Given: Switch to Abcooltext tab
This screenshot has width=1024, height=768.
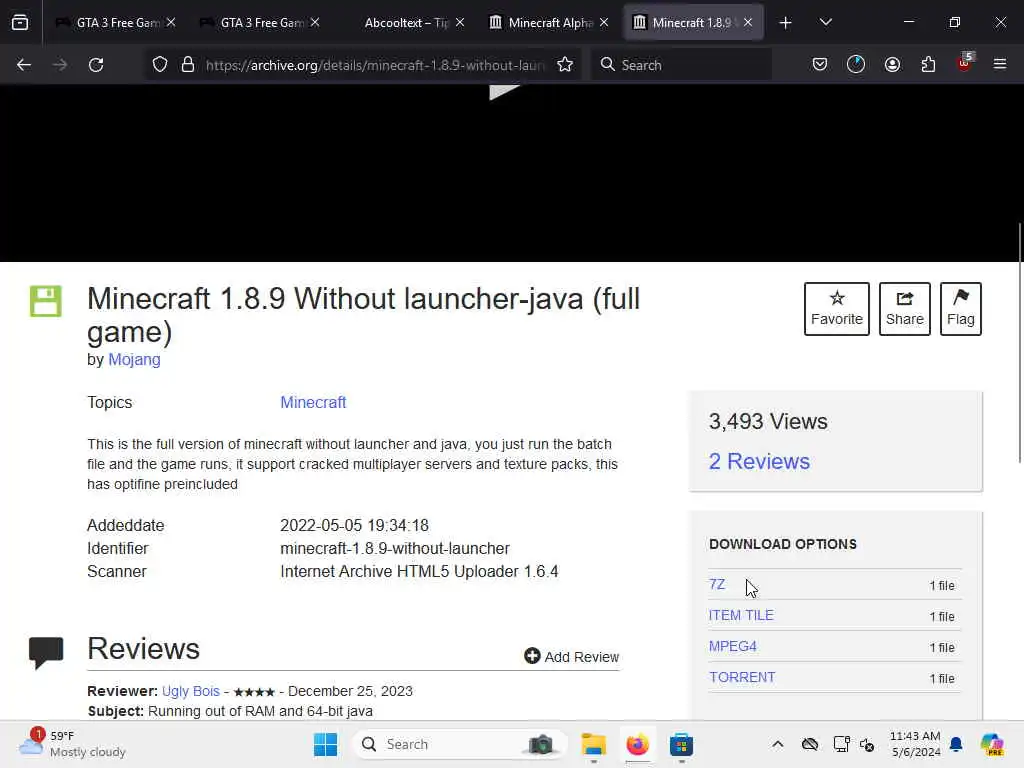Looking at the screenshot, I should (x=406, y=23).
